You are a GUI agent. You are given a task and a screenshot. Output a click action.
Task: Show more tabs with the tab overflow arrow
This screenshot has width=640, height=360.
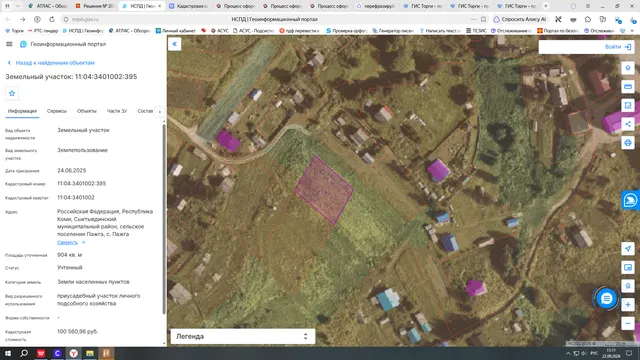pyautogui.click(x=160, y=111)
